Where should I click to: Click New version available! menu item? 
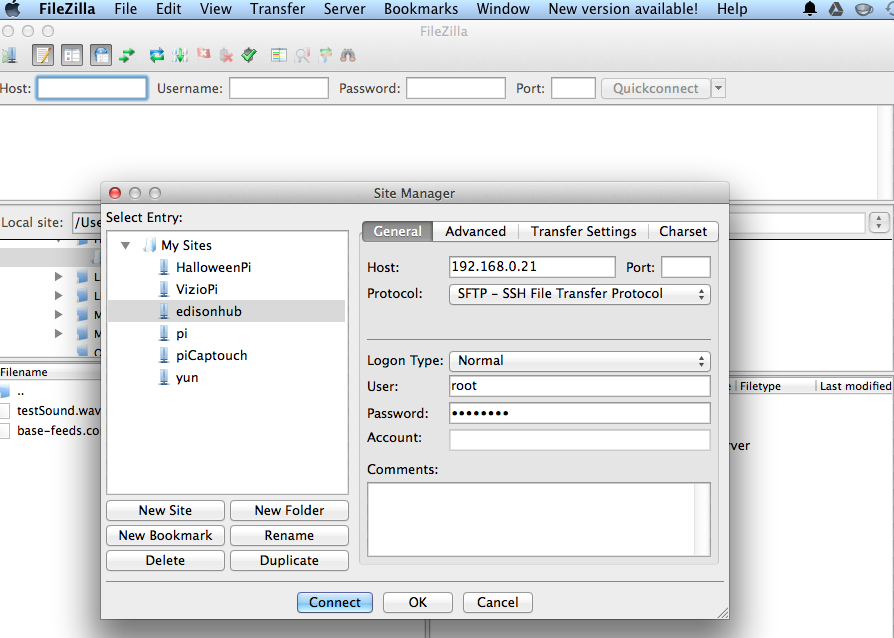[623, 9]
